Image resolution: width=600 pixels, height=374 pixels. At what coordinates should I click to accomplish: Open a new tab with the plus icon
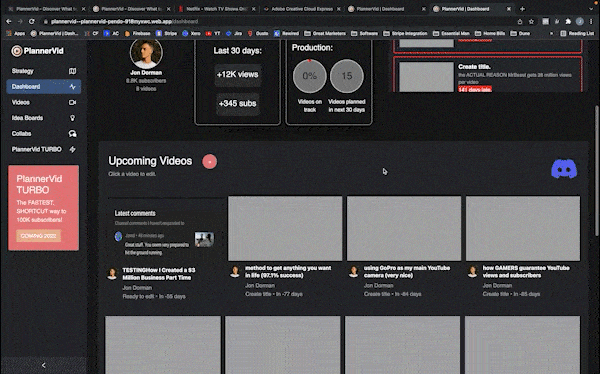click(522, 9)
